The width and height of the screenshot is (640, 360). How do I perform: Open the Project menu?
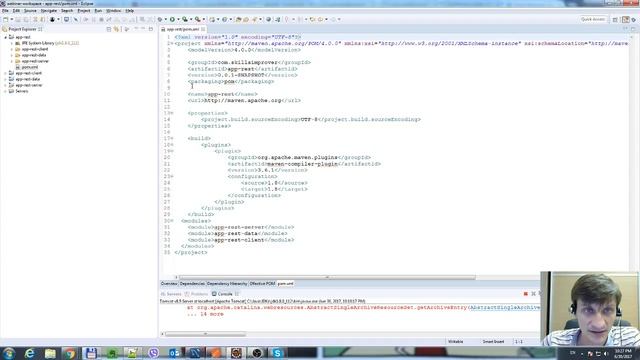(x=84, y=11)
